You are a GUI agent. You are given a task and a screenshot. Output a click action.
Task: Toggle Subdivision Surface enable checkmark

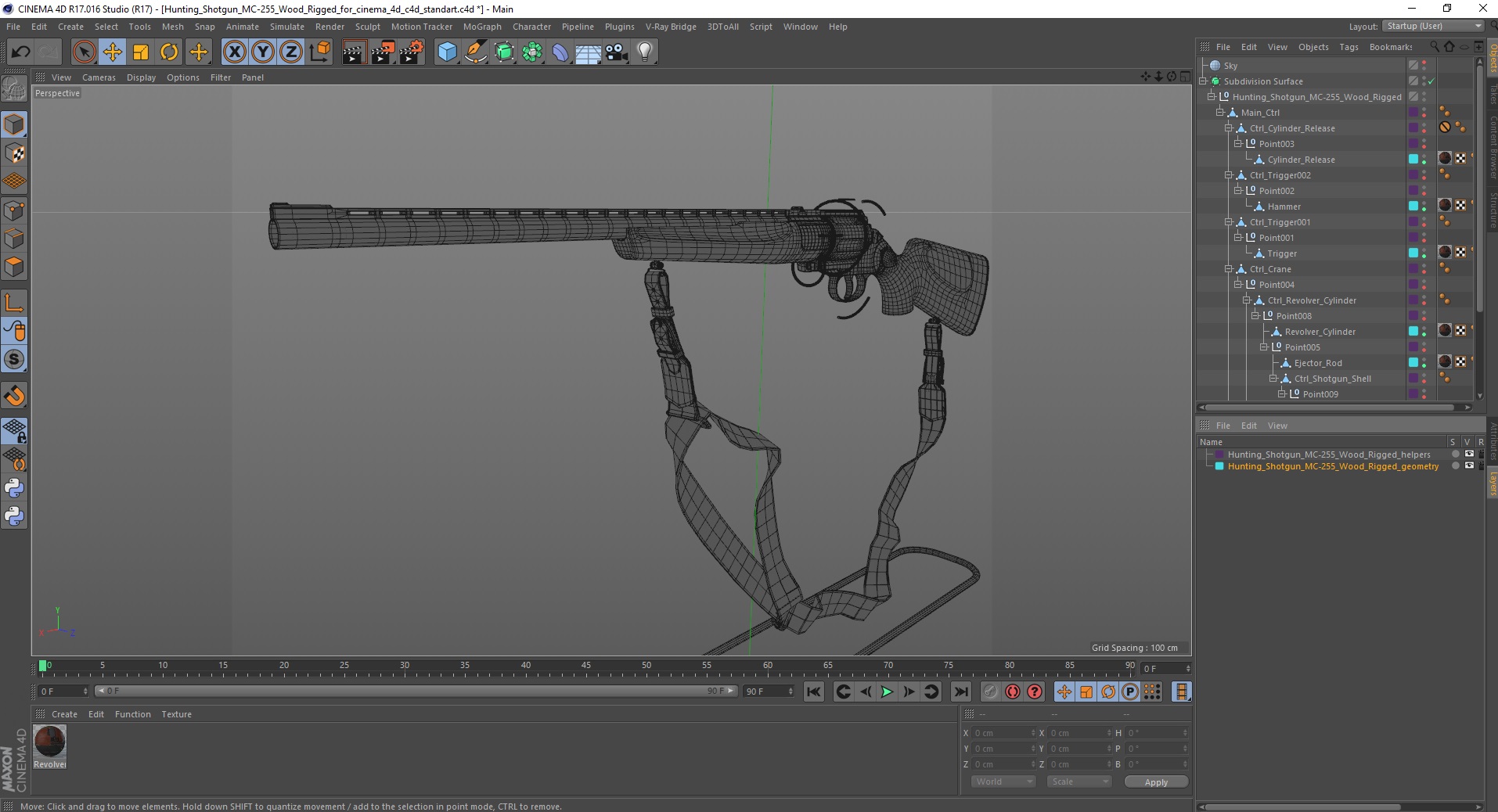(1431, 81)
